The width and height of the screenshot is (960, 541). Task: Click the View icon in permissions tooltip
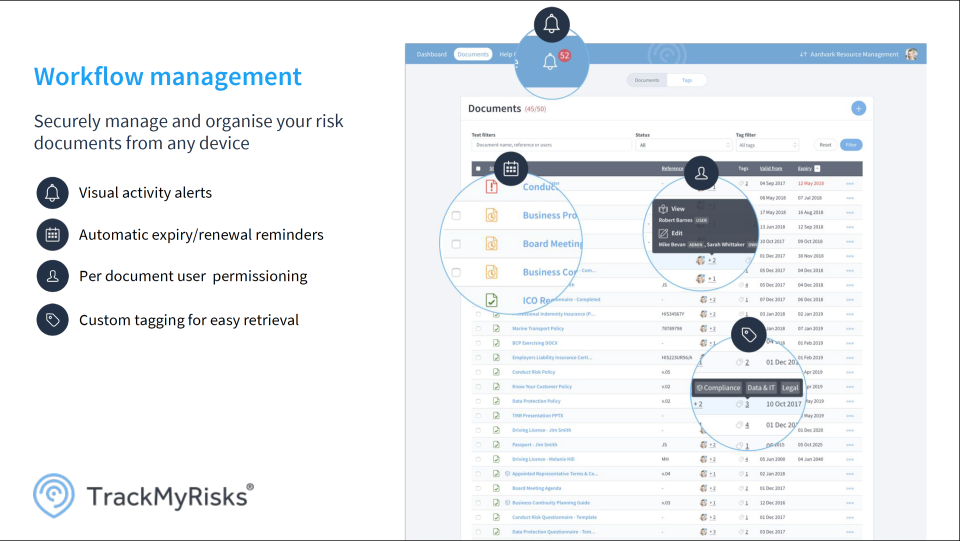click(663, 209)
